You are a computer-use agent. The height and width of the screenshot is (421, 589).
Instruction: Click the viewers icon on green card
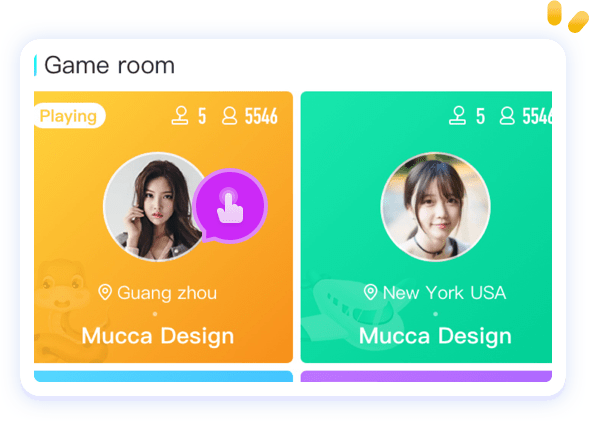(507, 116)
